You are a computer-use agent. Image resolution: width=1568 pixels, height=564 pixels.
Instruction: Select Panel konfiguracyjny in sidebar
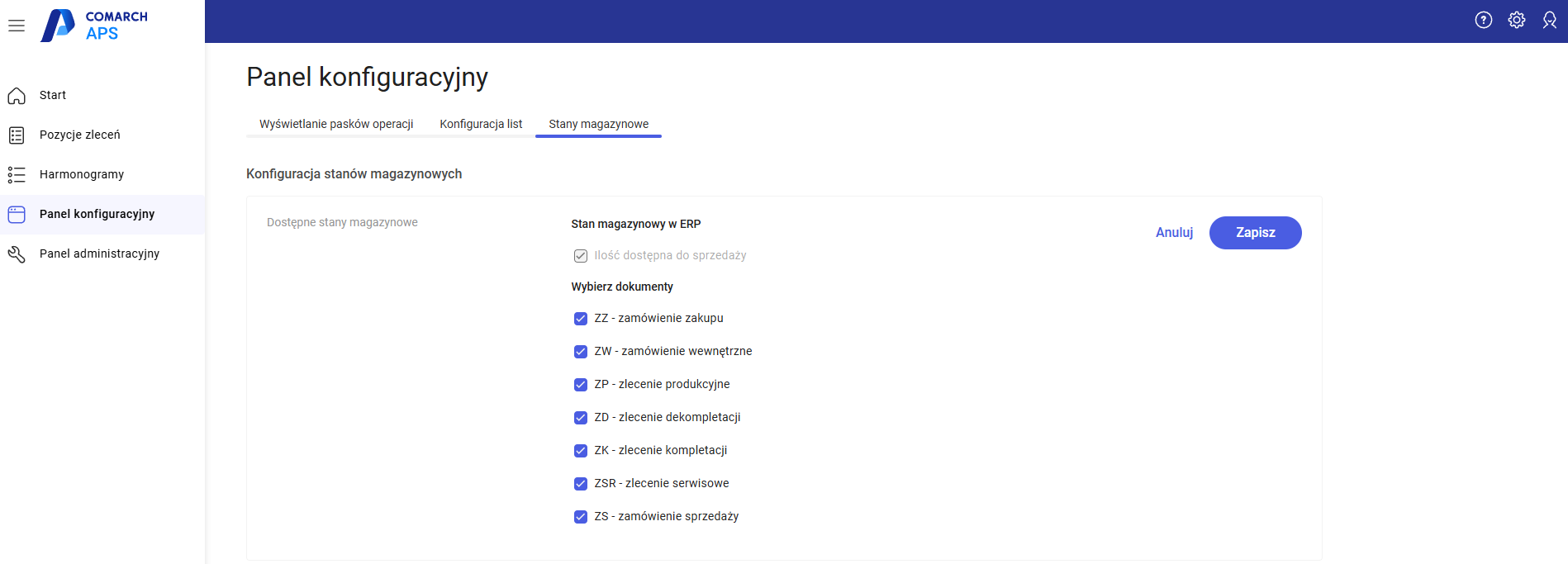click(x=97, y=214)
